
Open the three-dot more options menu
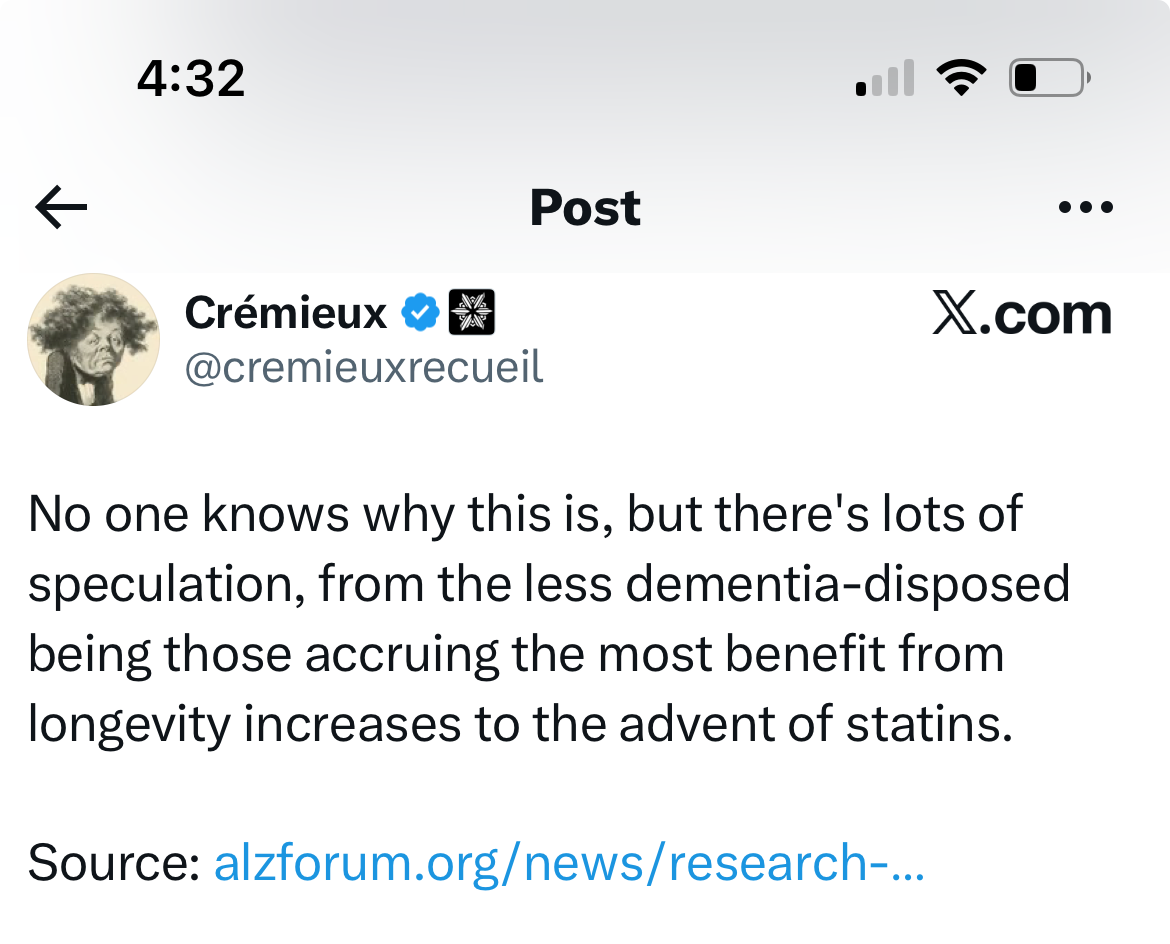click(1085, 208)
